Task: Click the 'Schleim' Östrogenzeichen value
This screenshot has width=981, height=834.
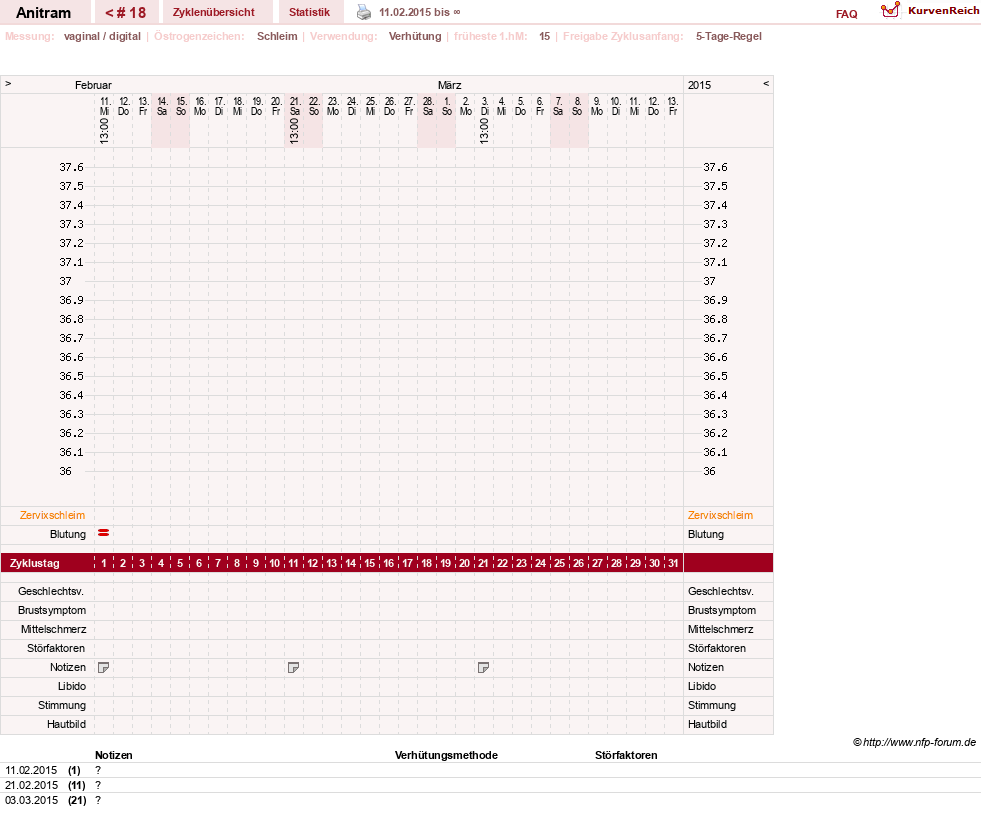Action: point(277,36)
